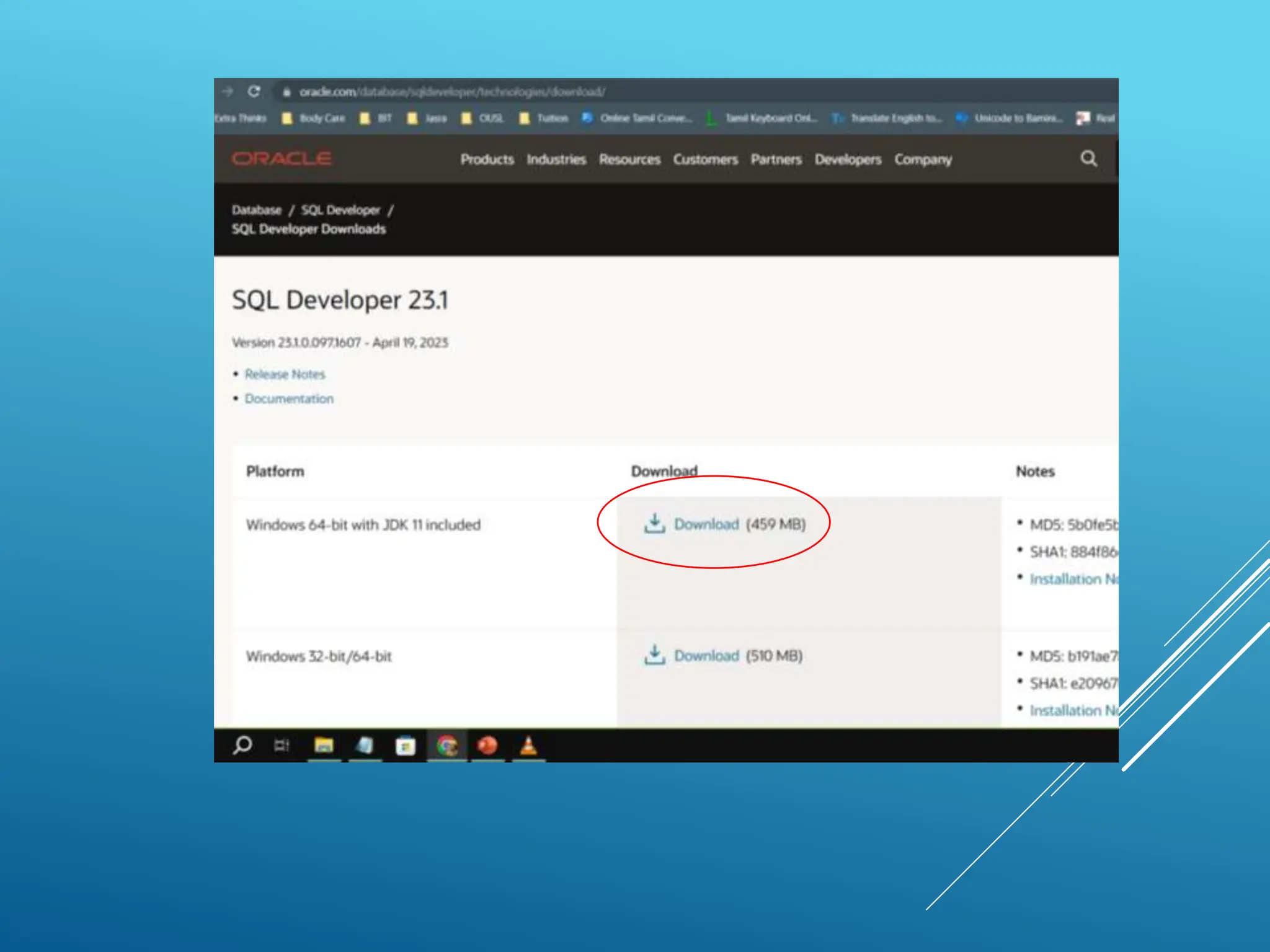Go to Database breadcrumb
The image size is (1270, 952).
[257, 210]
